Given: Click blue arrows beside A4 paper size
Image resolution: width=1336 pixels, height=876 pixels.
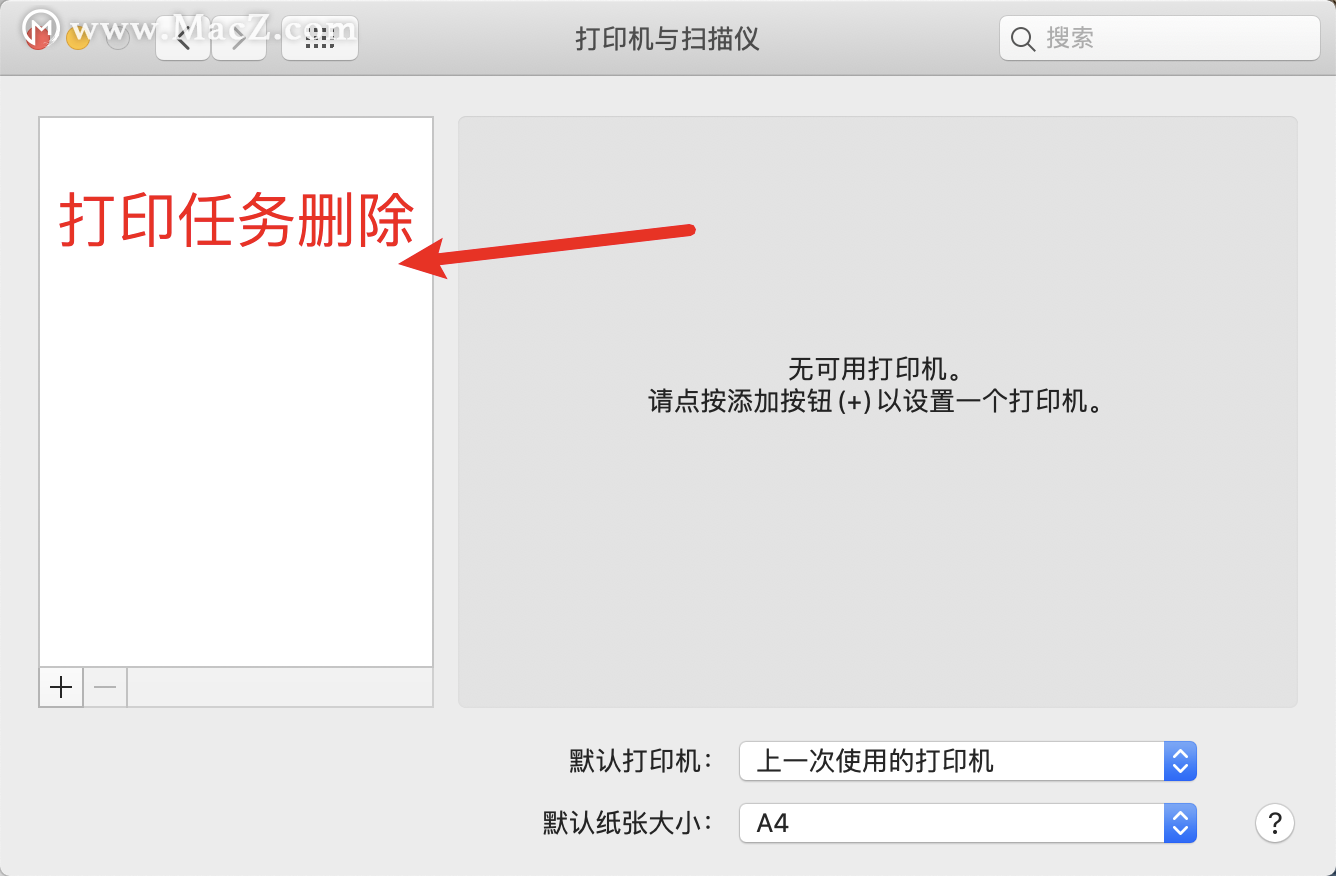Looking at the screenshot, I should (1180, 823).
